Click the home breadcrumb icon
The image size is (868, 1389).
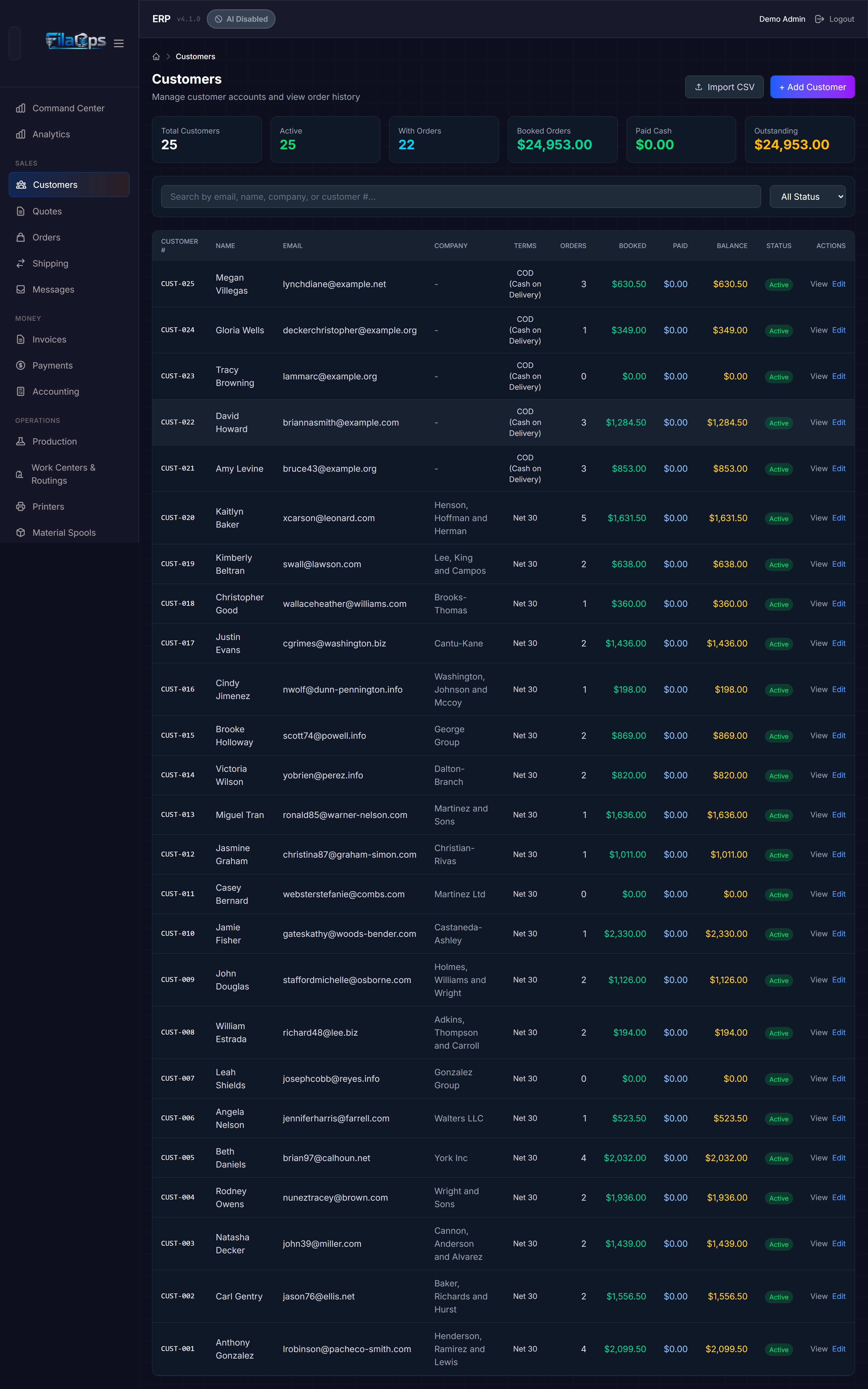click(156, 56)
